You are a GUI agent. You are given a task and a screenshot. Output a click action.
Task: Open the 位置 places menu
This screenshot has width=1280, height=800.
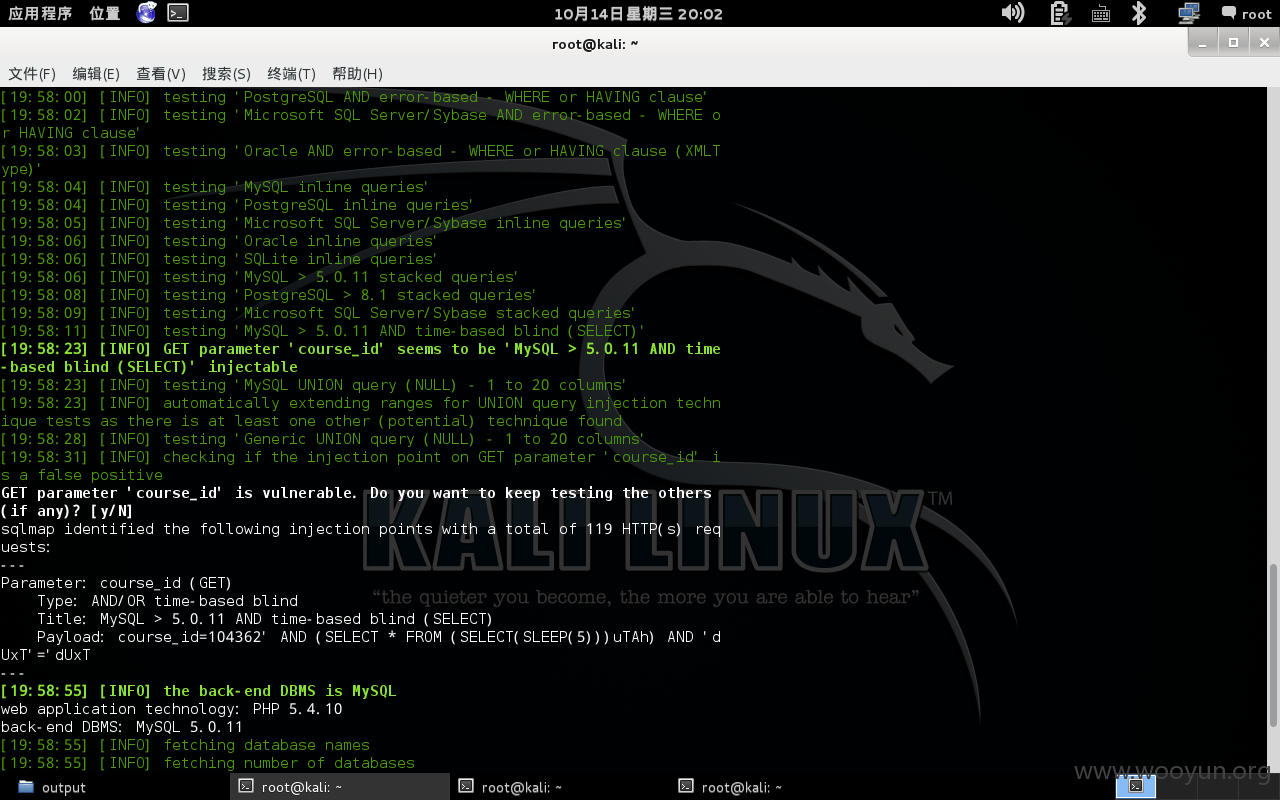(104, 13)
